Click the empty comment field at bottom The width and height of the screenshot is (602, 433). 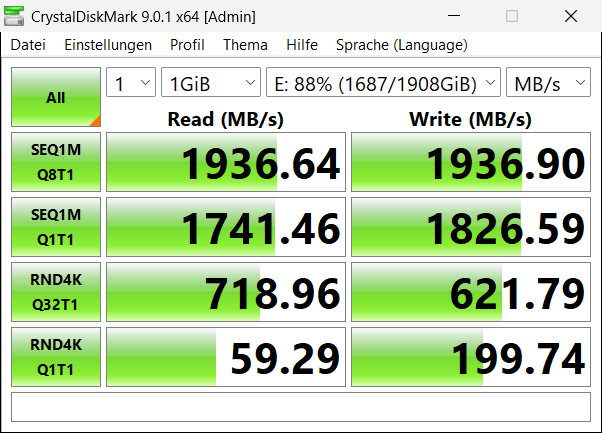click(301, 407)
